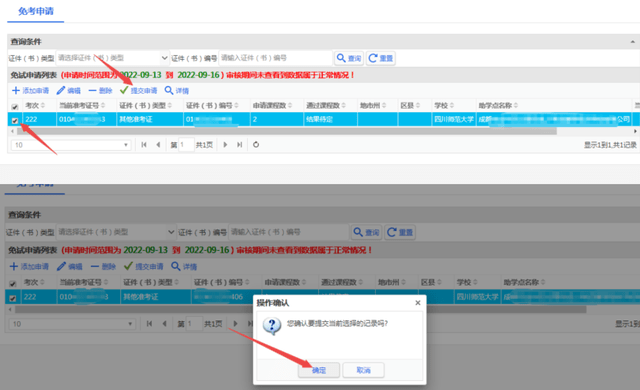Click 取消 in the confirmation dialog
The width and height of the screenshot is (640, 390).
coord(363,370)
